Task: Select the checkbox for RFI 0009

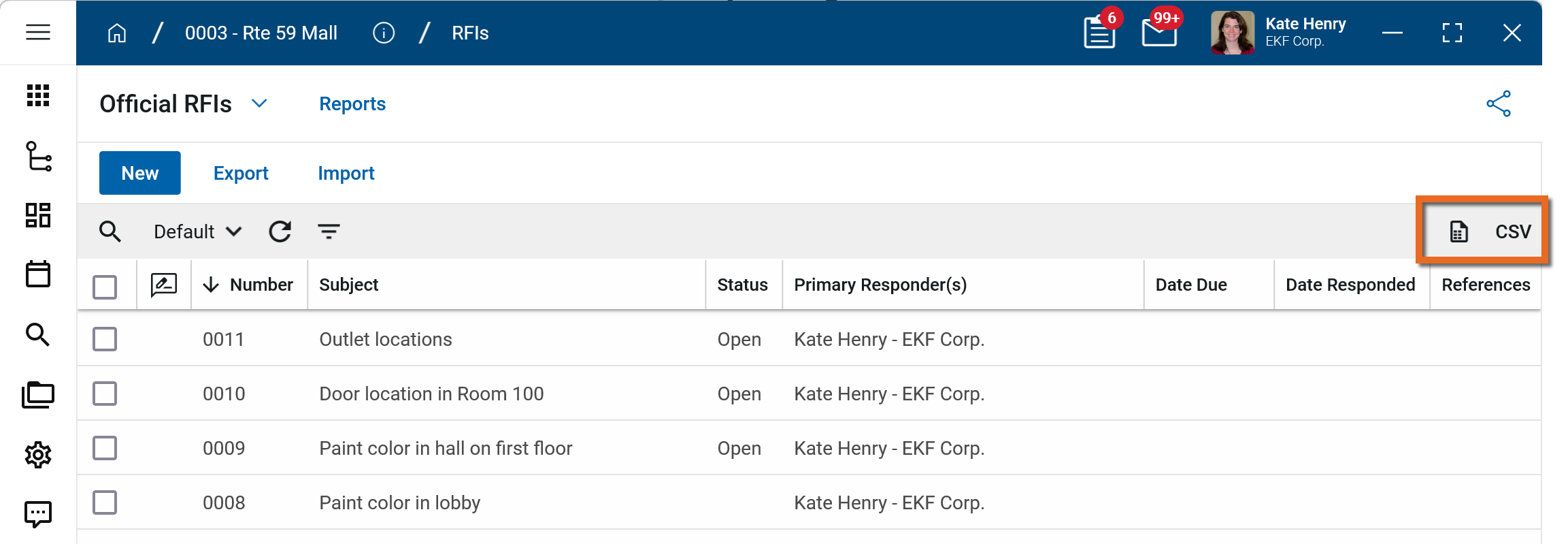Action: tap(105, 448)
